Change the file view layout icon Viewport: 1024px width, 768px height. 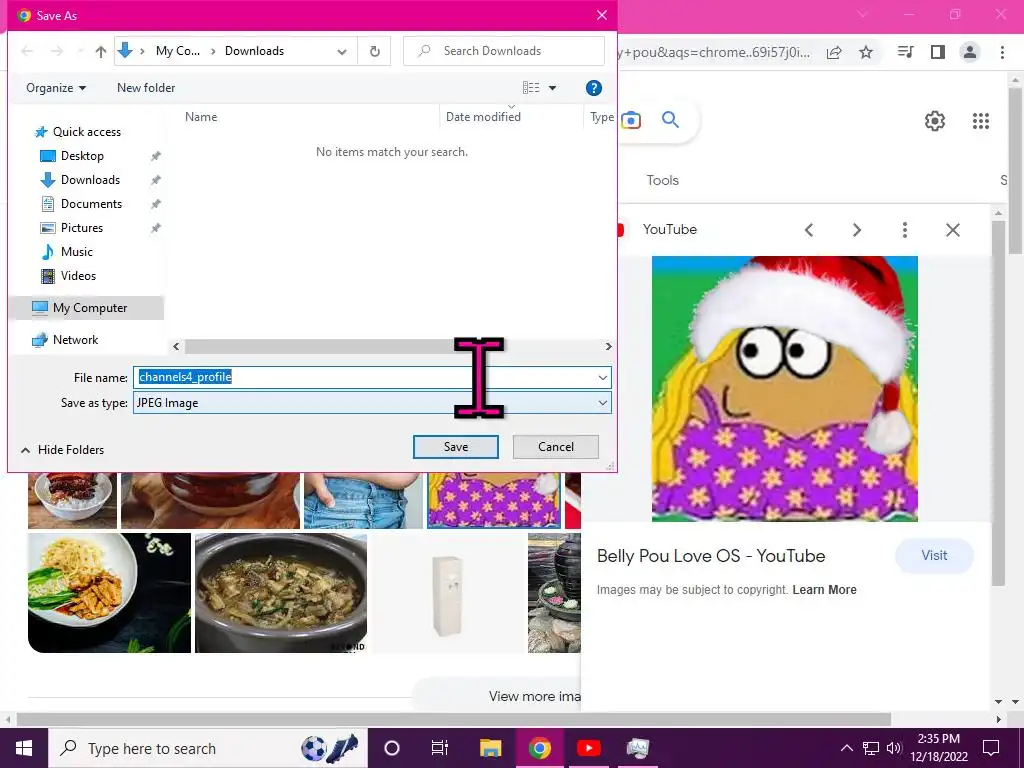point(531,88)
